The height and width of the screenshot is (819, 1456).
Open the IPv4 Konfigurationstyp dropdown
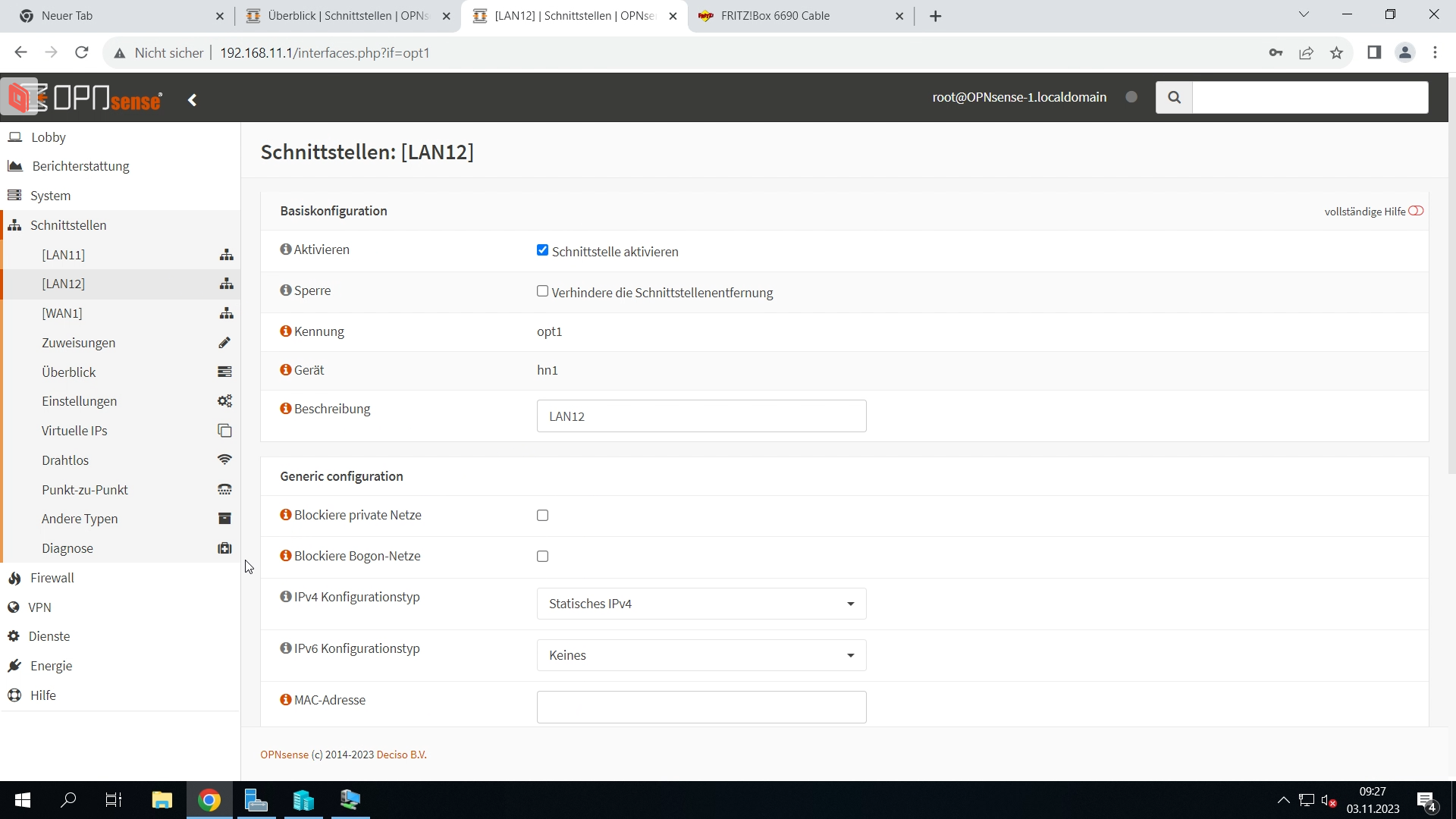(x=701, y=604)
